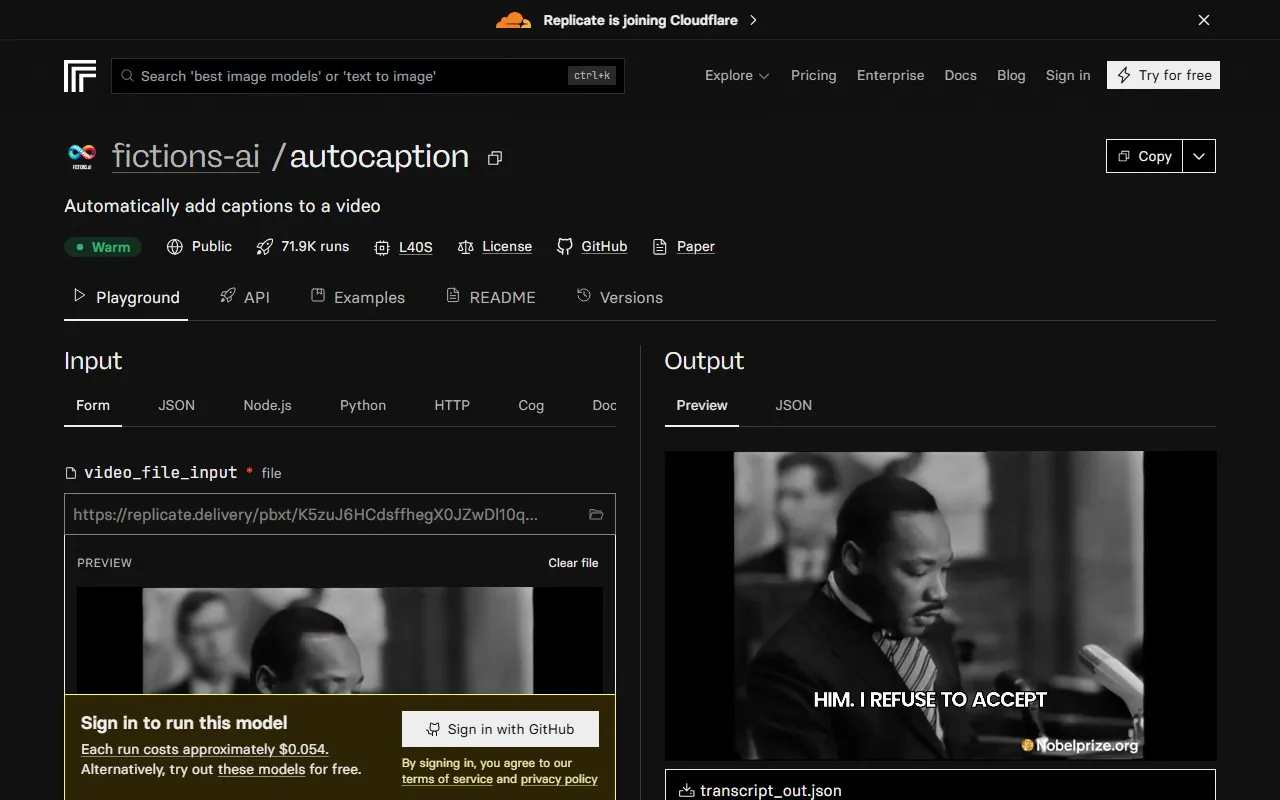Screen dimensions: 1280x800
Task: Expand the Explore navigation dropdown
Action: click(x=736, y=75)
